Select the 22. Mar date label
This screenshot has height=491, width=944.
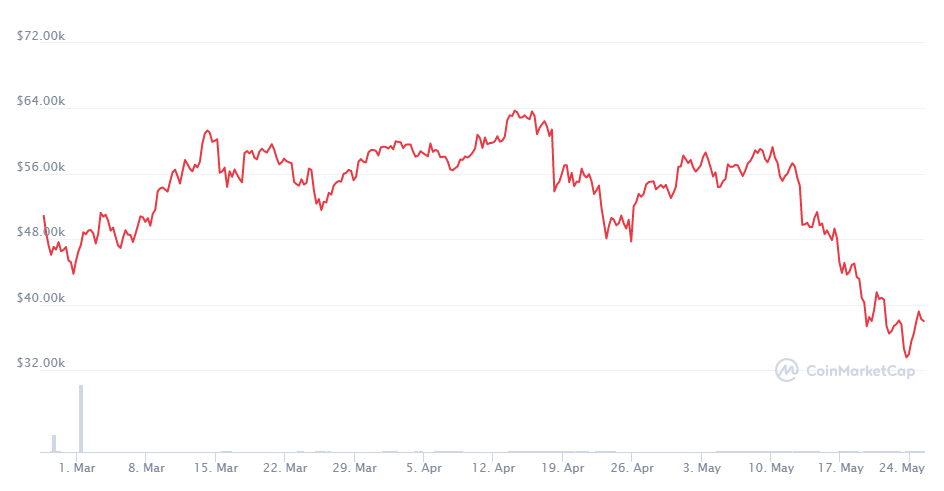286,467
